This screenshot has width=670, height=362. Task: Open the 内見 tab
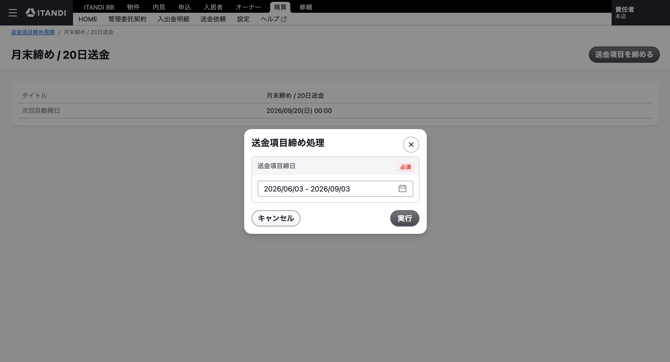point(159,7)
